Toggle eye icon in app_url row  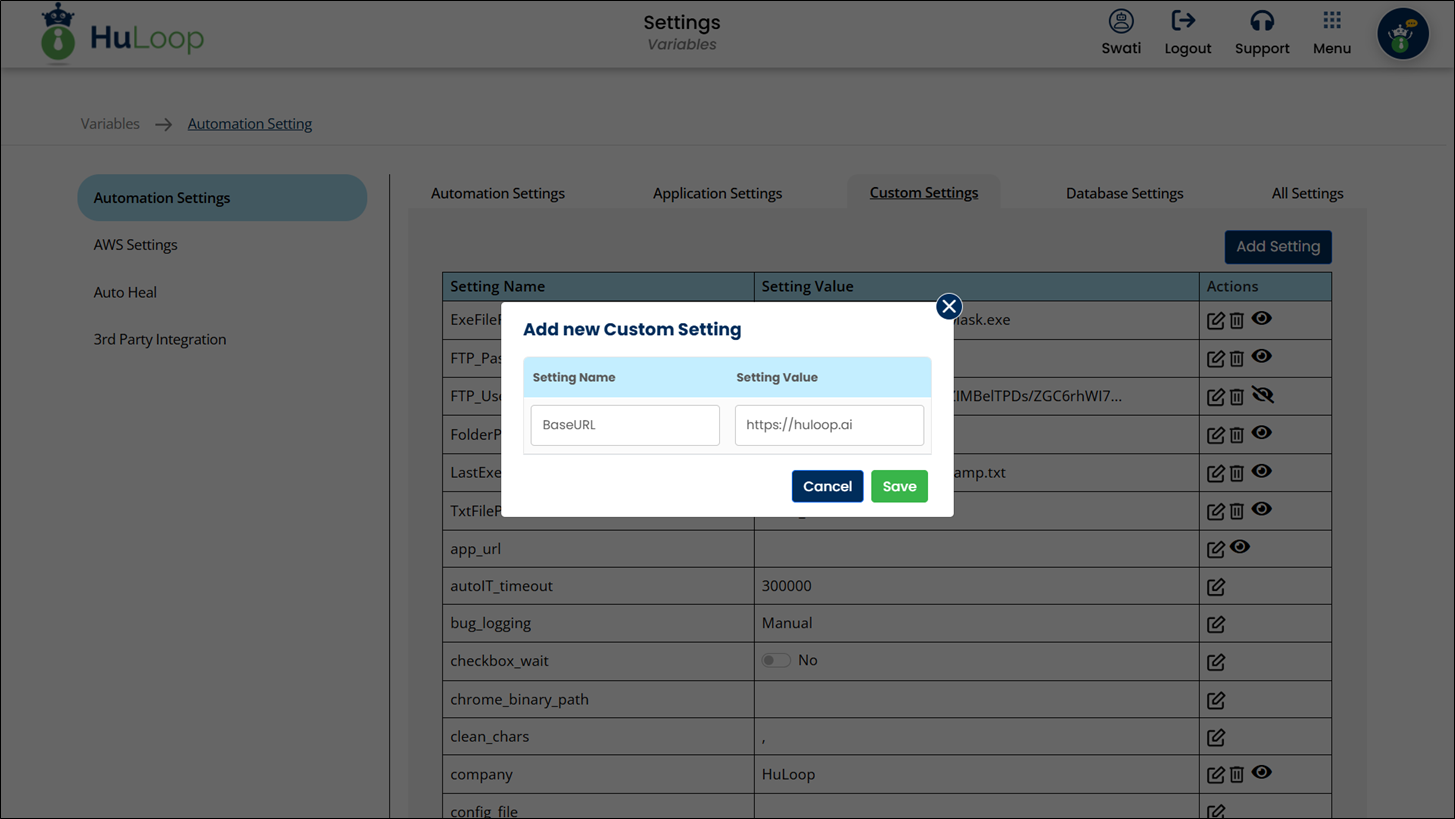pos(1240,547)
